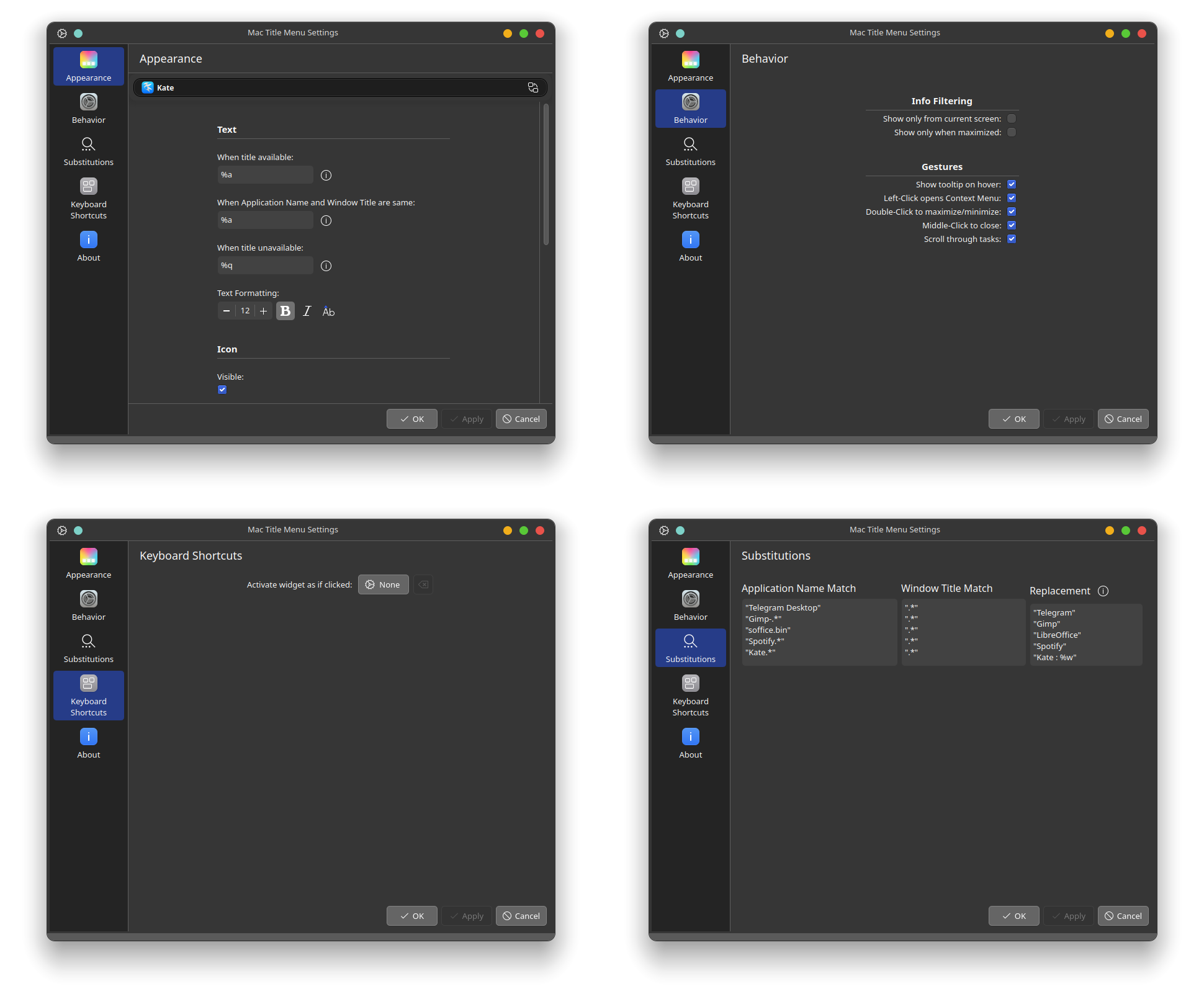Uncheck the Icon Visible checkbox
This screenshot has width=1204, height=994.
point(222,390)
